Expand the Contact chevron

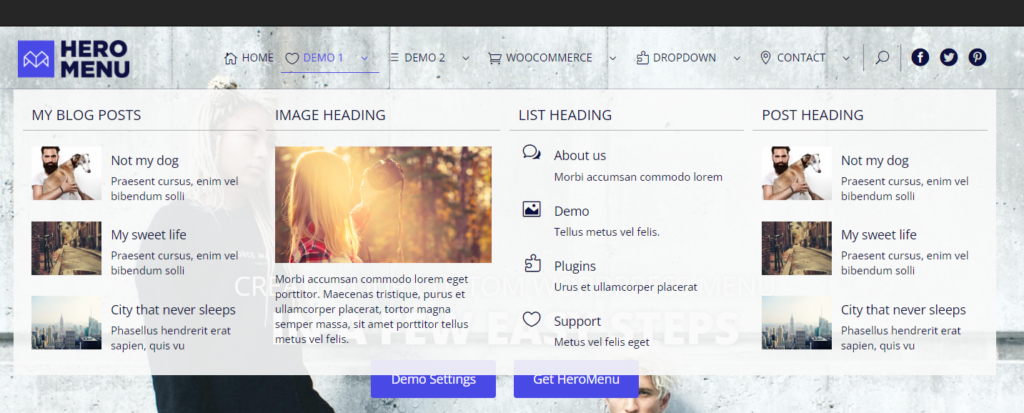(x=846, y=58)
